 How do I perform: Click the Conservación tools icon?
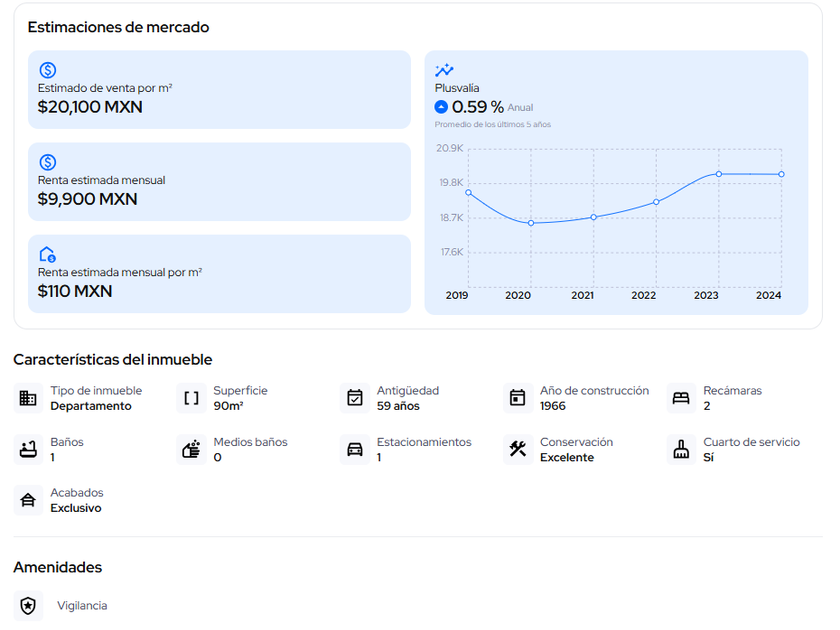(x=517, y=449)
